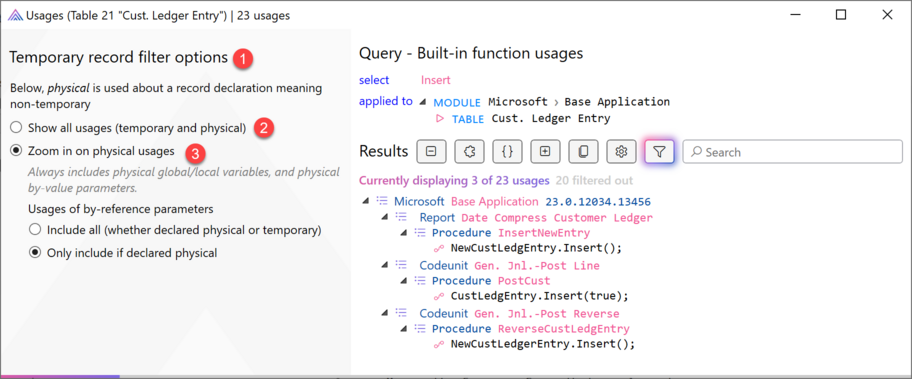Click the collapse all (minus) results button
The height and width of the screenshot is (379, 912).
click(431, 152)
